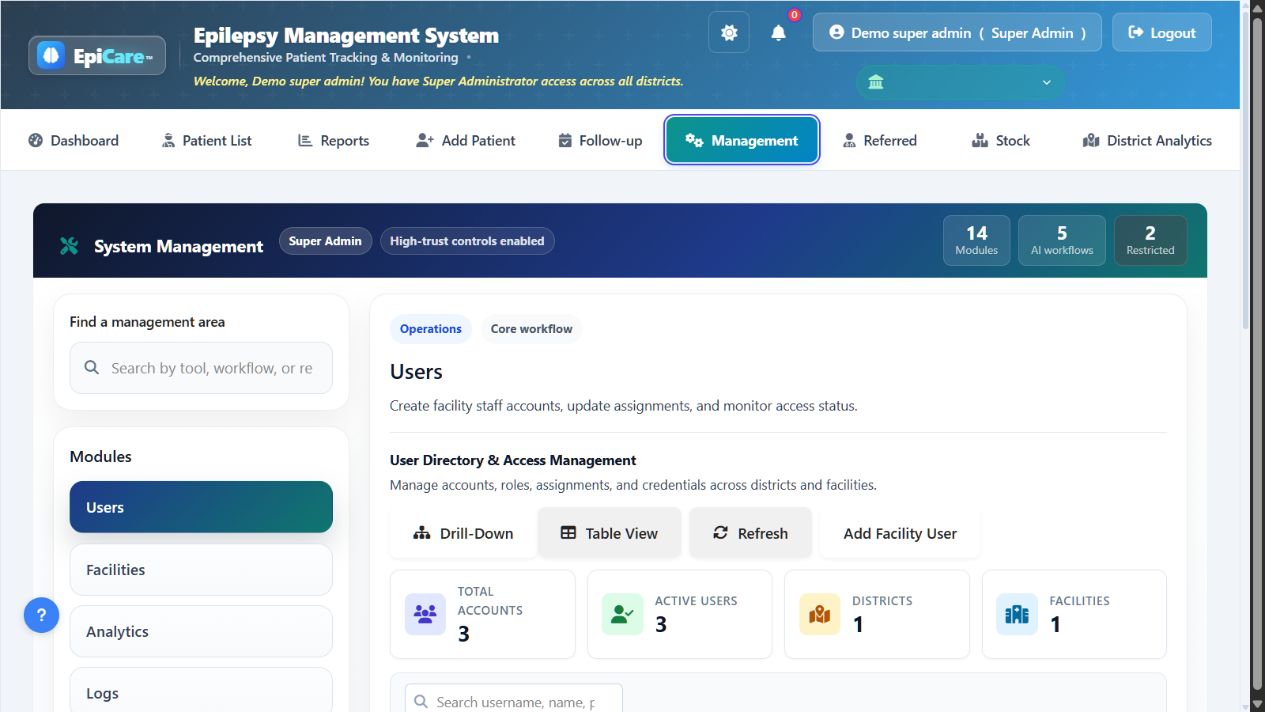Click the High-trust controls enabled badge

[467, 241]
